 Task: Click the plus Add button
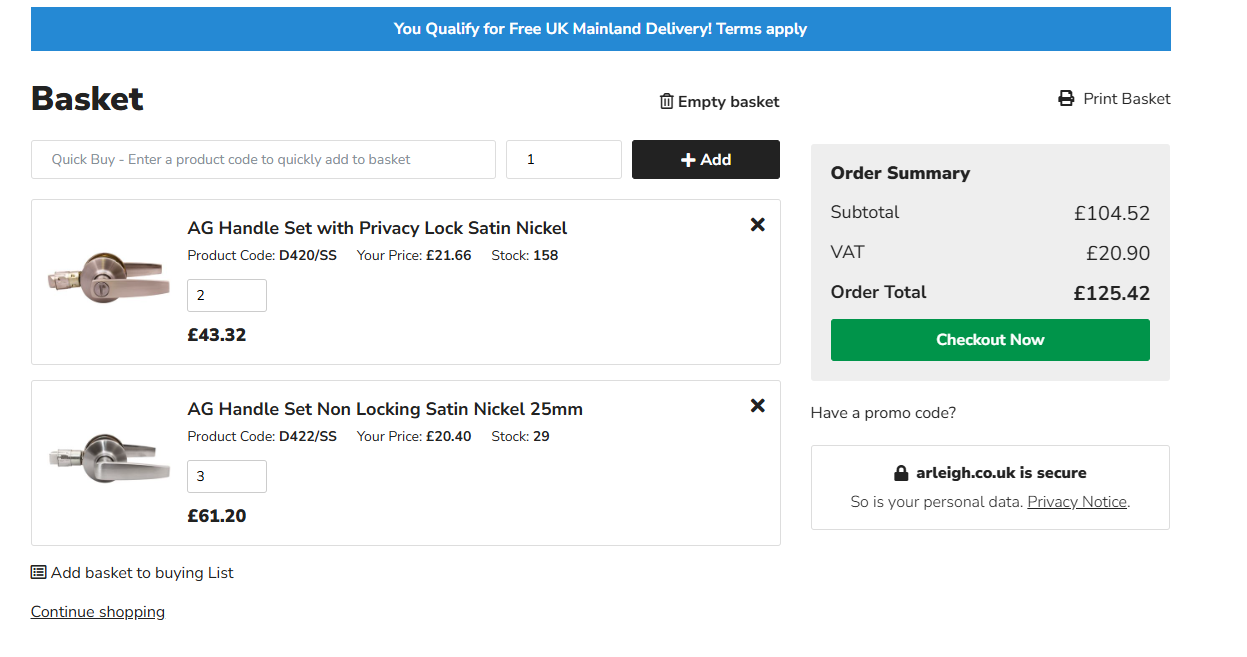pos(705,160)
